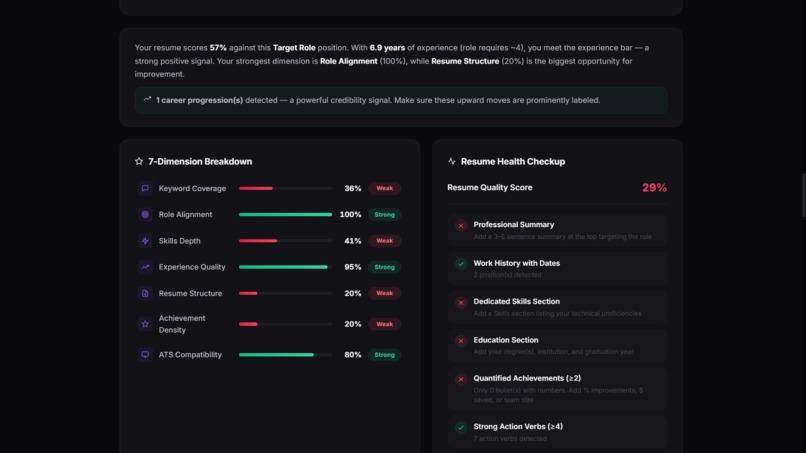Click the page vertical scrollbar thumb
Screen dimensions: 806x453
pyautogui.click(x=803, y=195)
